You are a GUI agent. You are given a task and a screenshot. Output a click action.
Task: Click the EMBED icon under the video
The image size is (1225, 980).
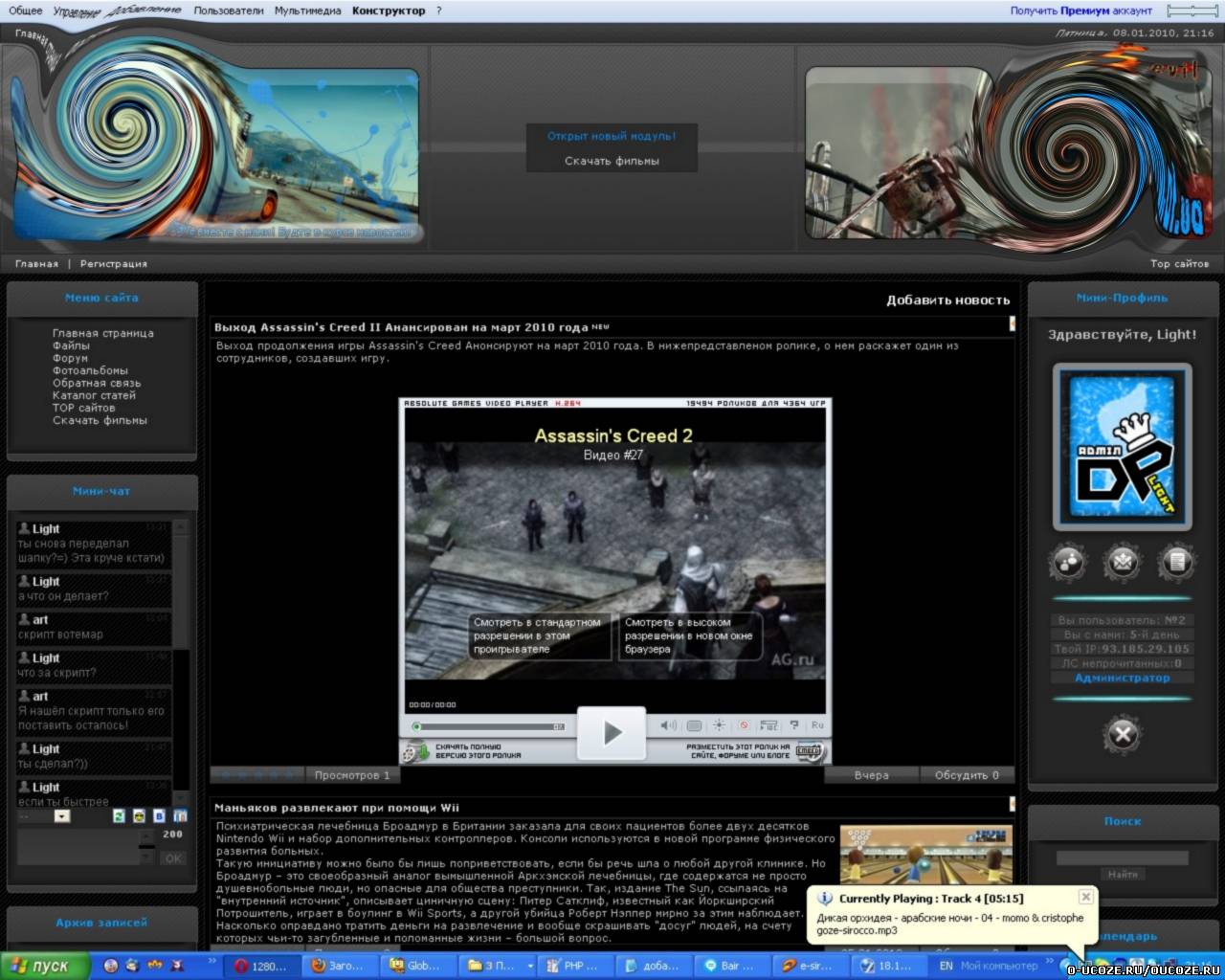coord(810,752)
